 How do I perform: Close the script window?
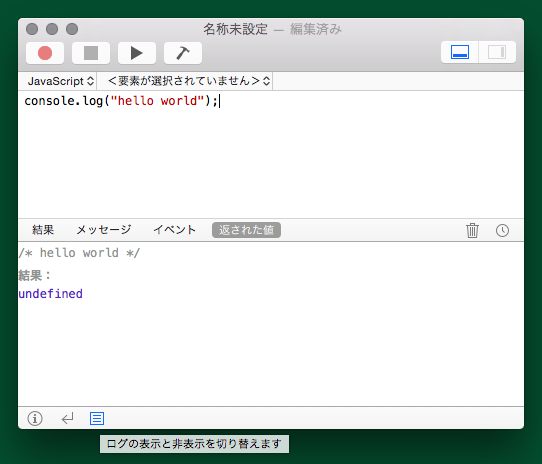coord(32,29)
